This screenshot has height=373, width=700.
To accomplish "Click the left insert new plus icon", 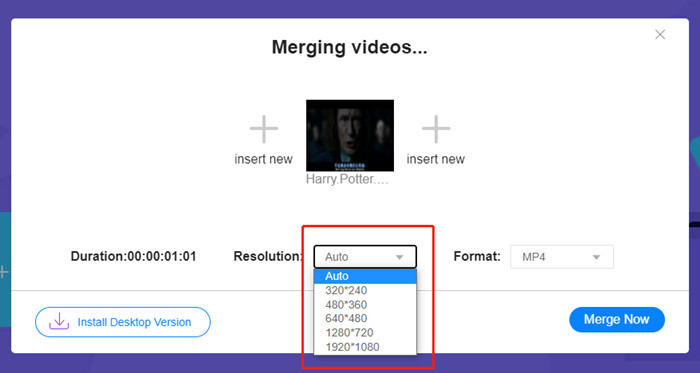I will coord(264,129).
